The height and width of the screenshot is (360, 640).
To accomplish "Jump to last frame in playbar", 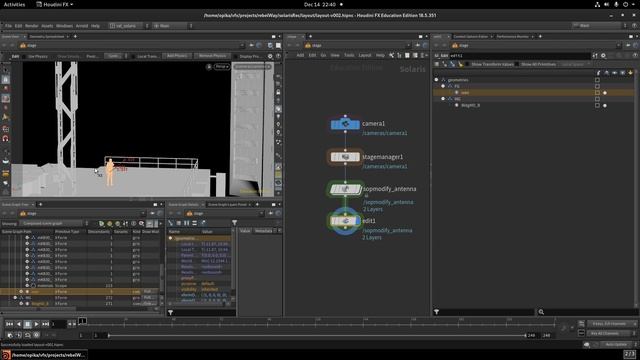I will [x=45, y=324].
